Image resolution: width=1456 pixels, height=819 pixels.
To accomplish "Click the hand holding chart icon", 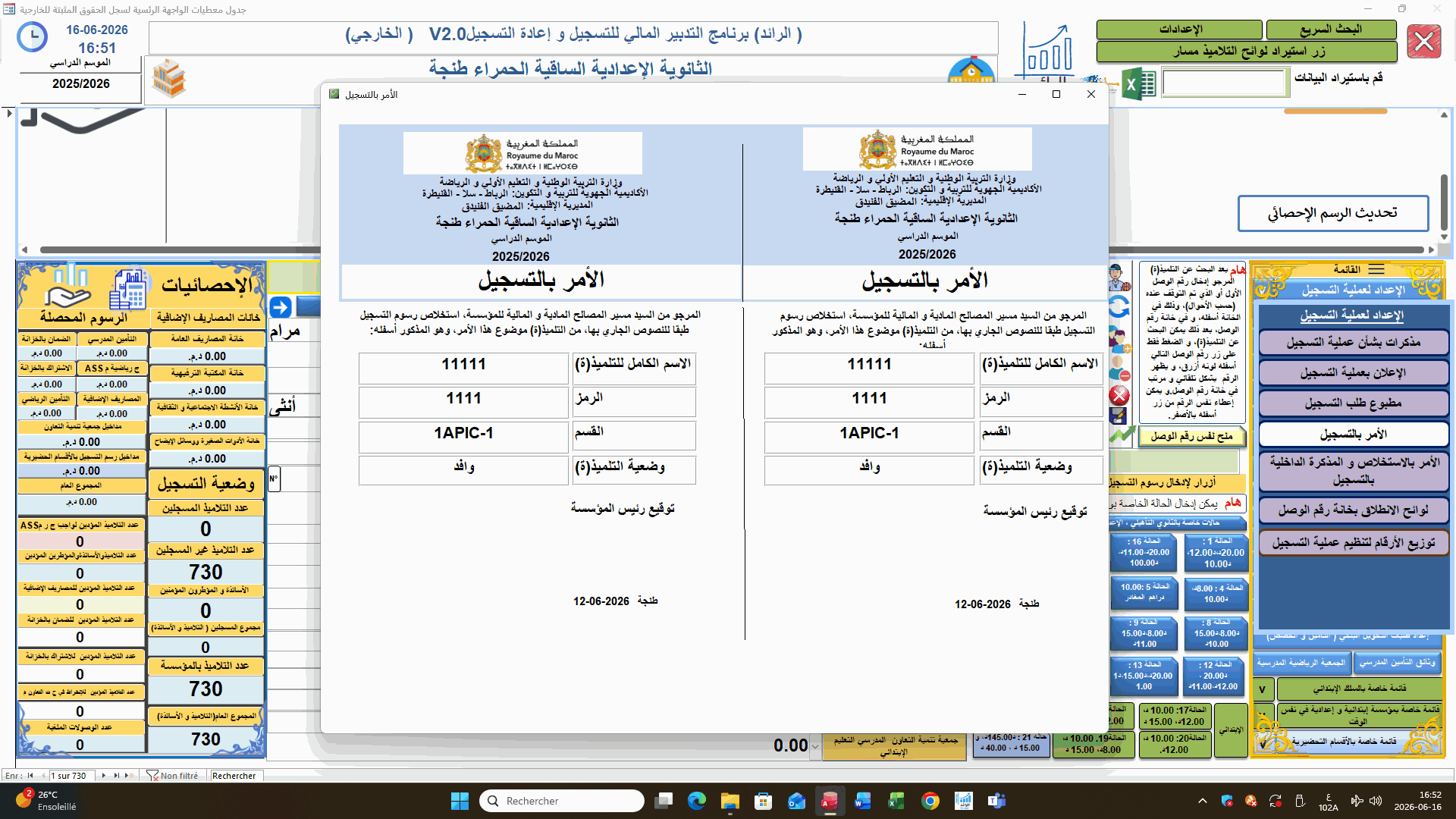I will pos(68,287).
